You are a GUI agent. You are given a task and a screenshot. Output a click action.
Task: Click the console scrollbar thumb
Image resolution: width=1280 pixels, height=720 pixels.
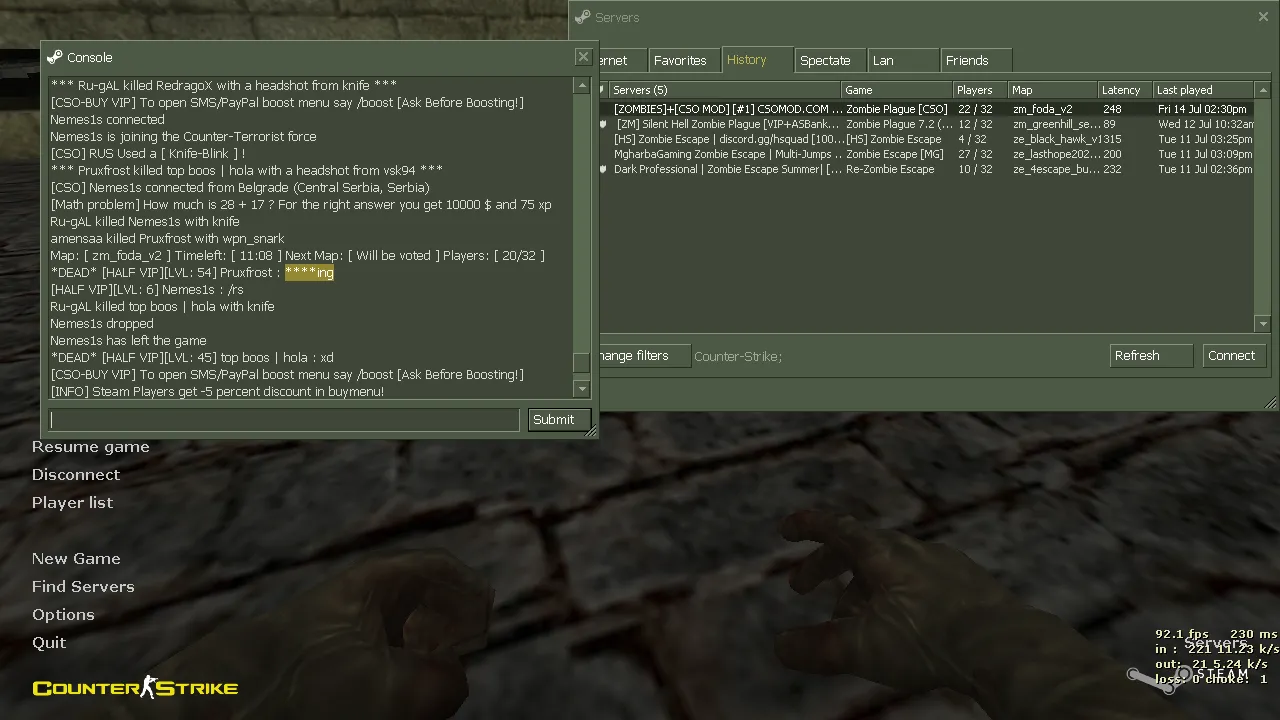click(x=582, y=364)
